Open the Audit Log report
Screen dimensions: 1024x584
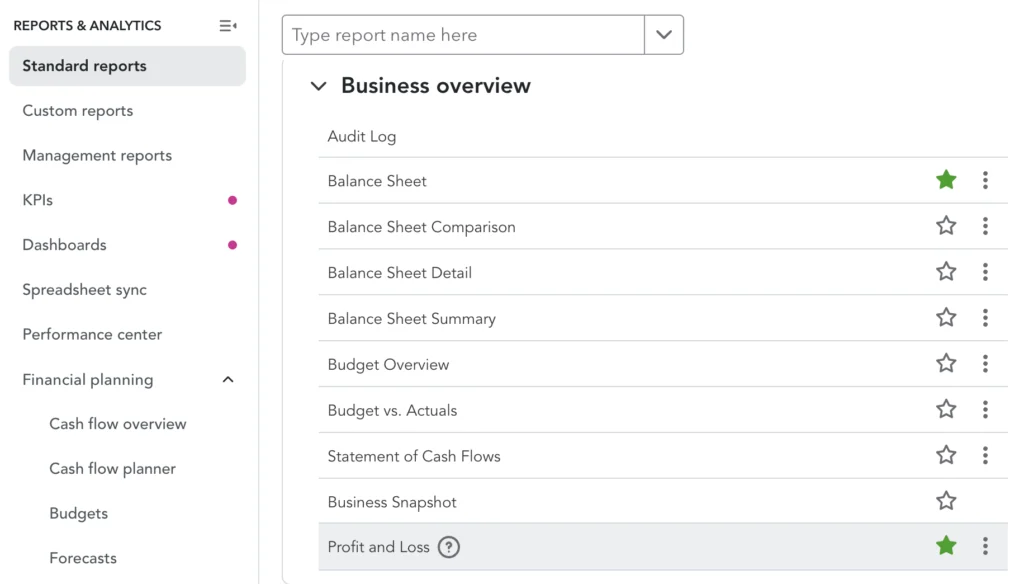pyautogui.click(x=362, y=137)
